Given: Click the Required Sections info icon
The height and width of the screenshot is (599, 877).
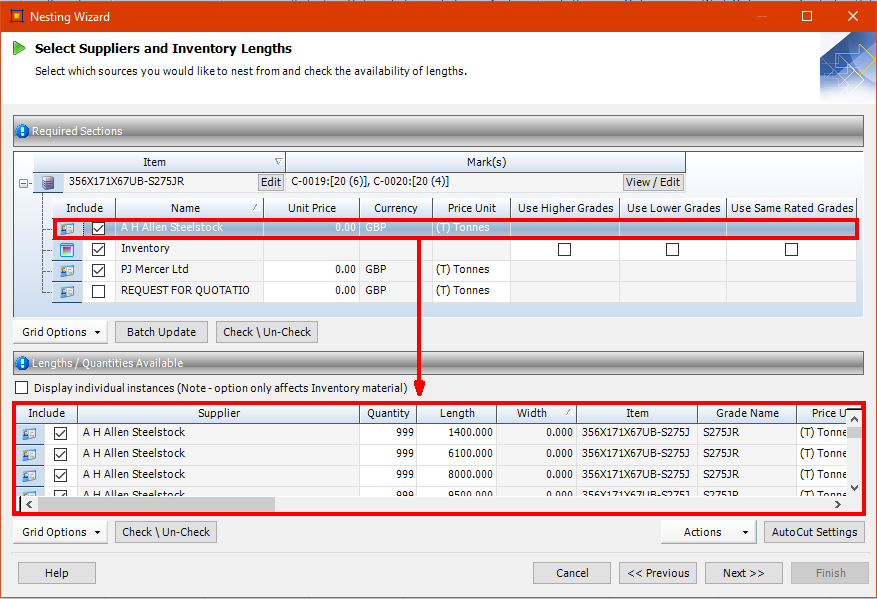Looking at the screenshot, I should coord(23,131).
